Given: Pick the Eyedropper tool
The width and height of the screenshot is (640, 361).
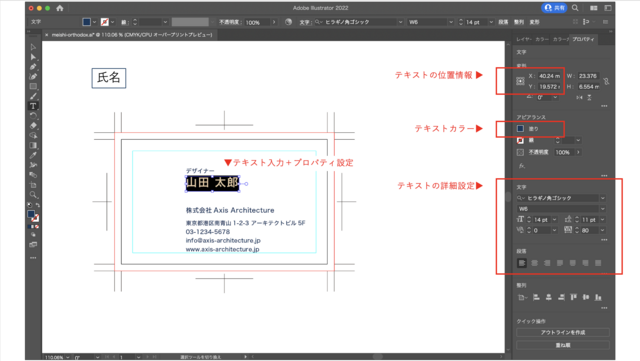Looking at the screenshot, I should (33, 155).
